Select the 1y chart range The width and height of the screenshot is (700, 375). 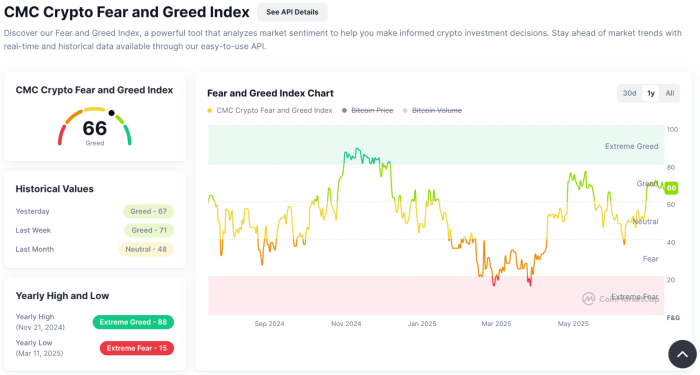tap(651, 93)
